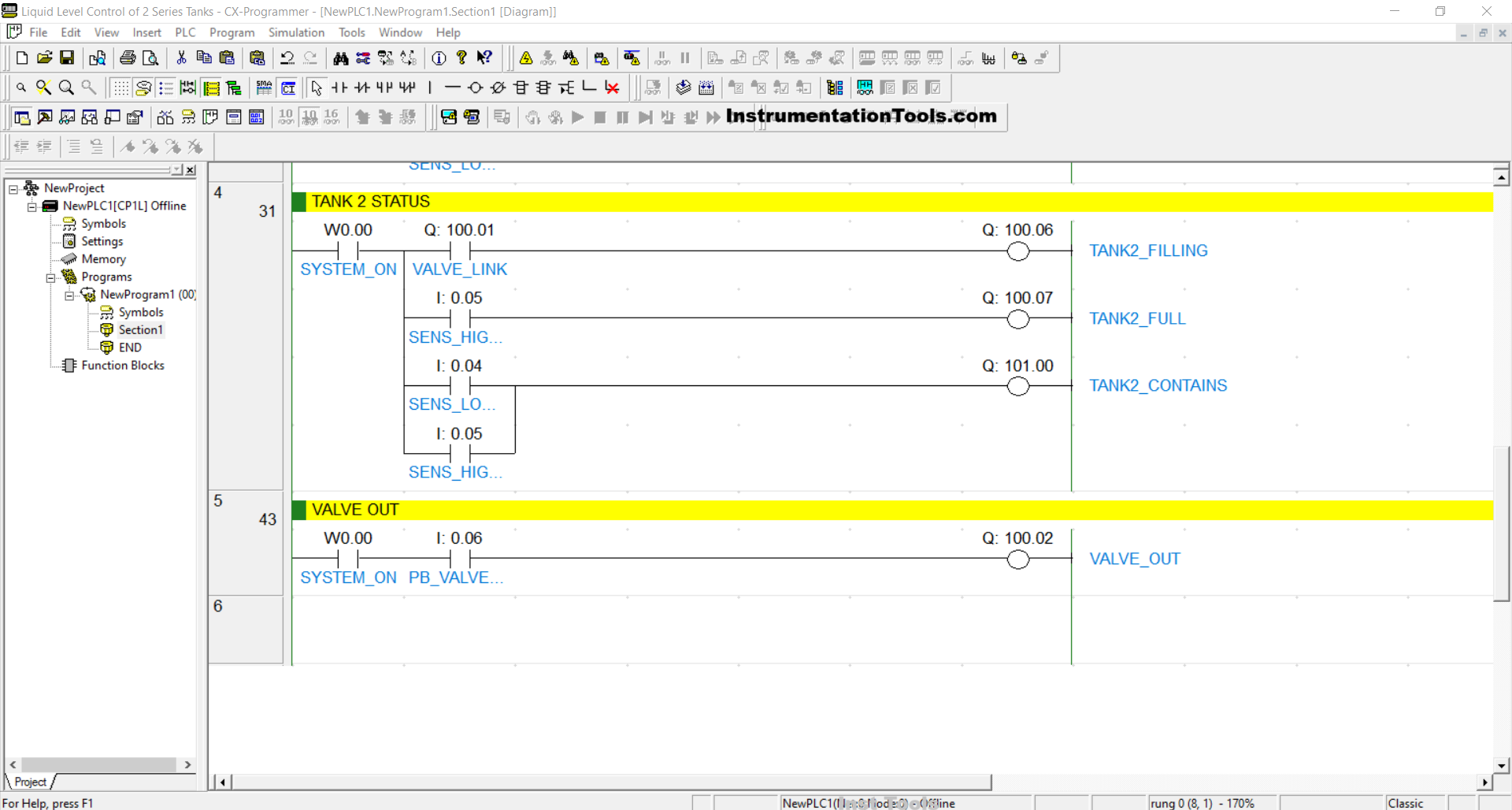Open the Simulation menu
This screenshot has width=1512, height=810.
click(x=296, y=32)
